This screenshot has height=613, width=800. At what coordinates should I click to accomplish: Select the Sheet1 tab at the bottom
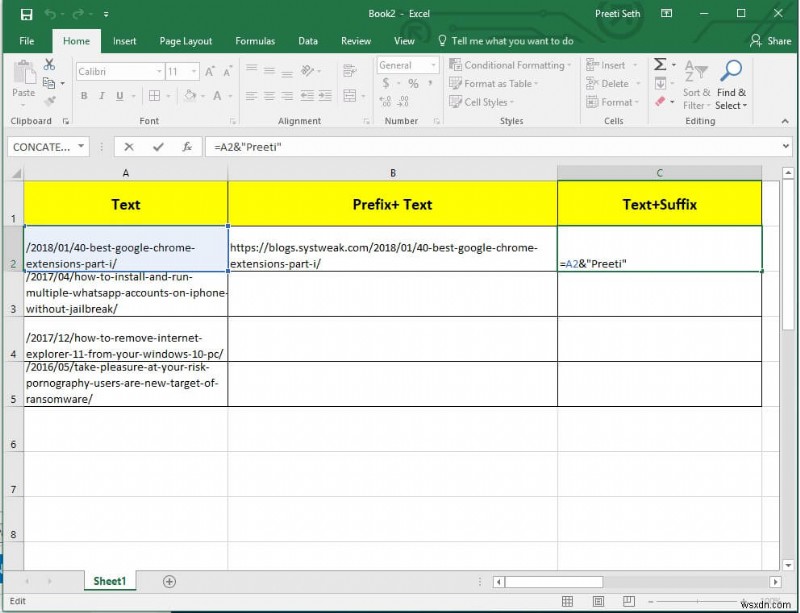click(109, 581)
